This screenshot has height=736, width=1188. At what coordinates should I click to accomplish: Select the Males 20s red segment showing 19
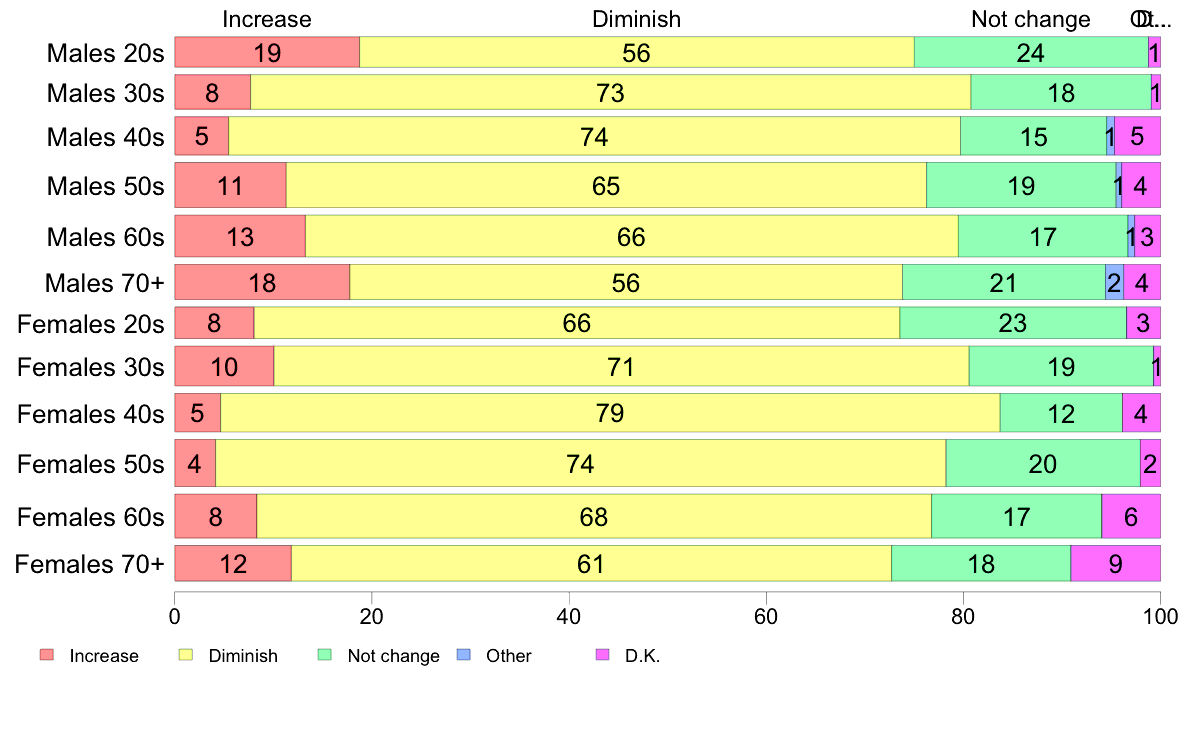point(267,53)
